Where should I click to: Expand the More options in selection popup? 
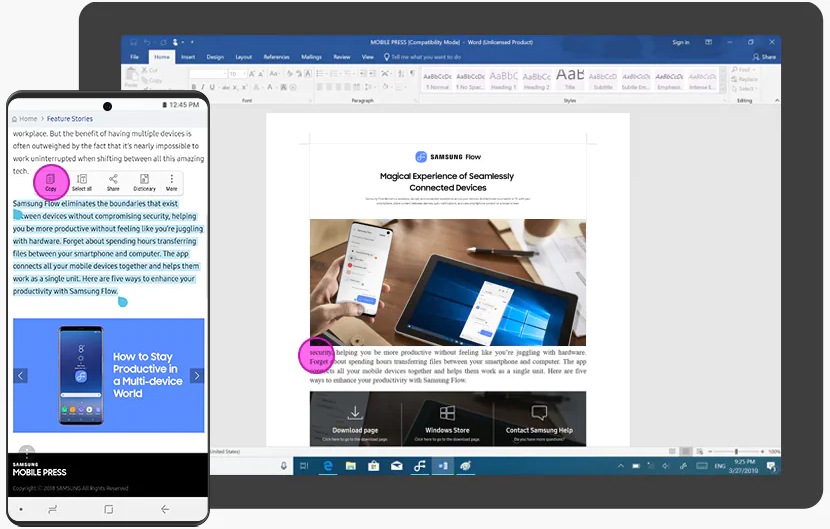pyautogui.click(x=172, y=181)
